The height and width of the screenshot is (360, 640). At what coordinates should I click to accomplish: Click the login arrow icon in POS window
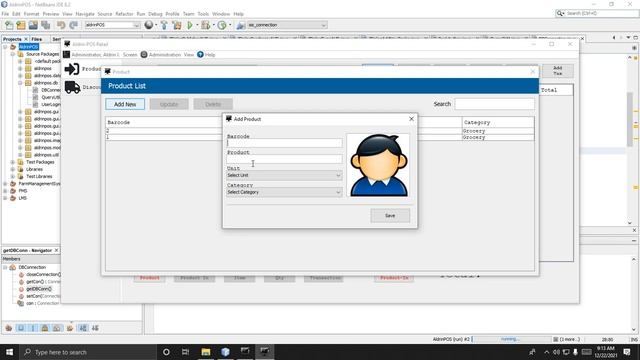click(72, 69)
